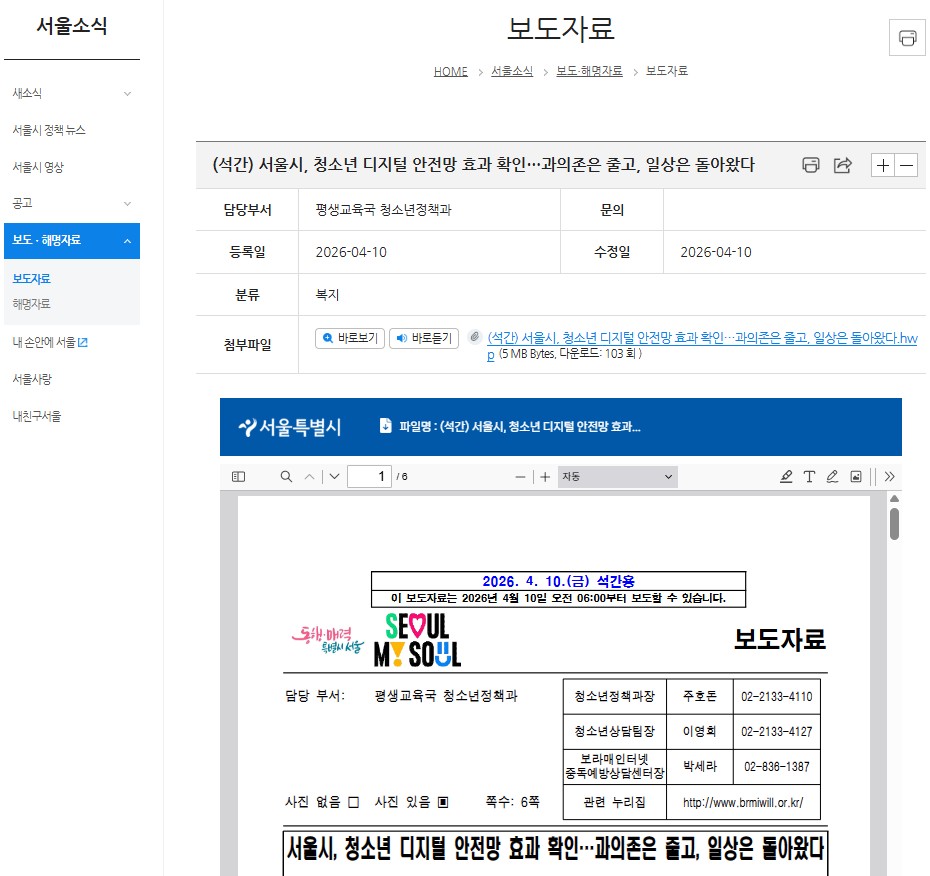The height and width of the screenshot is (876, 930).
Task: Click the 바로보기 preview button
Action: click(x=349, y=338)
